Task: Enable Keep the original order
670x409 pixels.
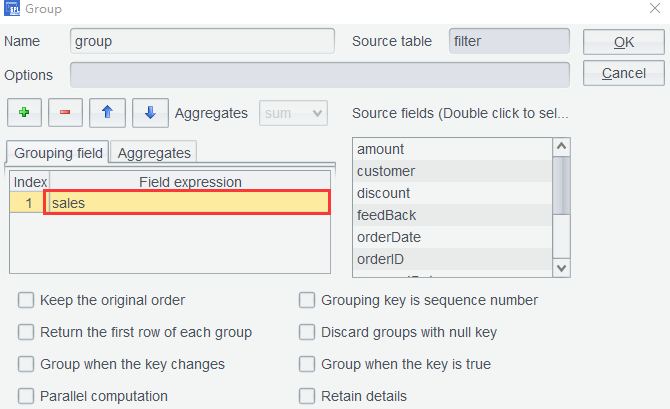Action: (x=26, y=300)
